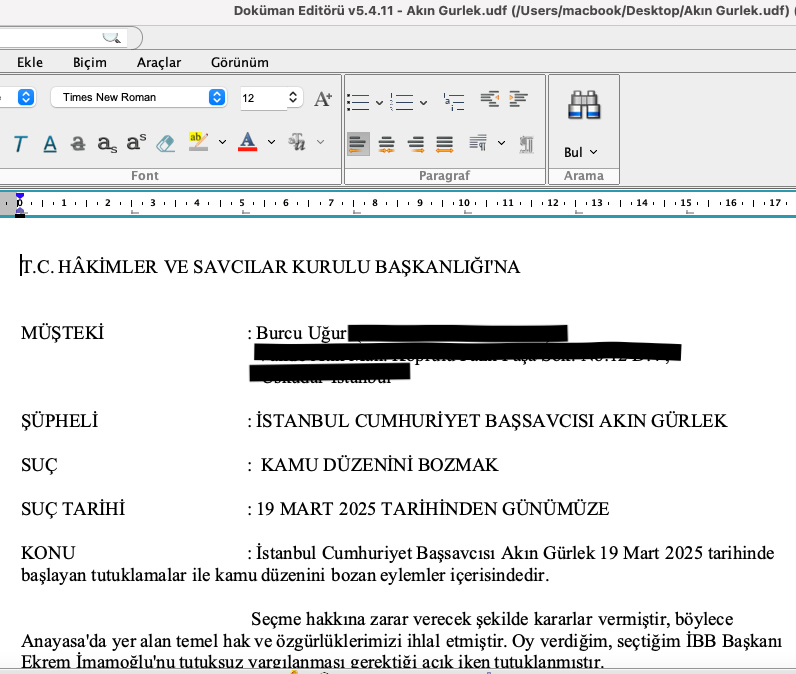The height and width of the screenshot is (674, 796).
Task: Insert a bulleted list
Action: [358, 102]
